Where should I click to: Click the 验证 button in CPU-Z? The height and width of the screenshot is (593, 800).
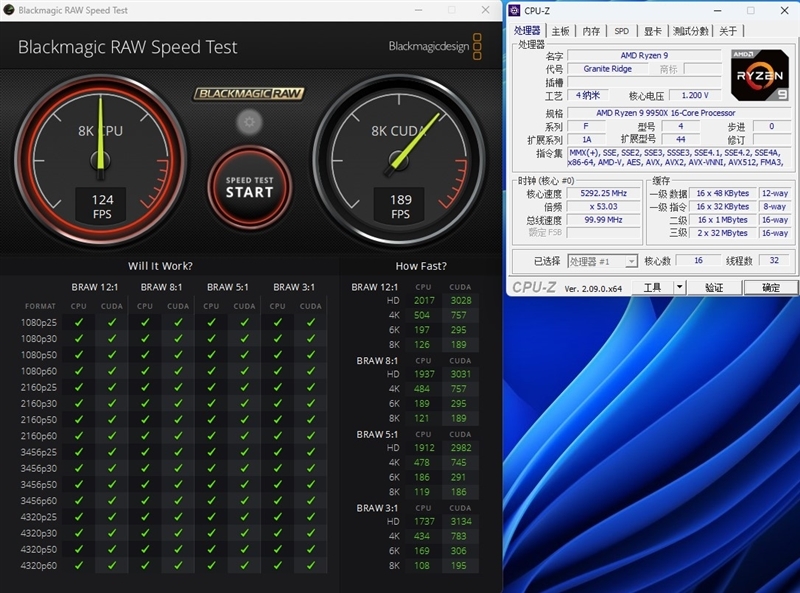click(714, 288)
